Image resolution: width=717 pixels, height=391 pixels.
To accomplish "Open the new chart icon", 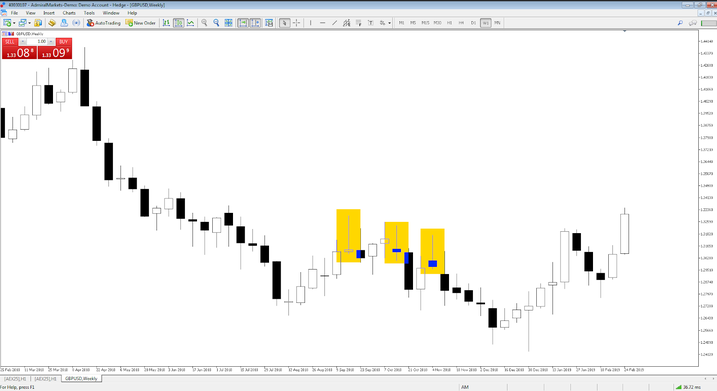I will click(7, 23).
